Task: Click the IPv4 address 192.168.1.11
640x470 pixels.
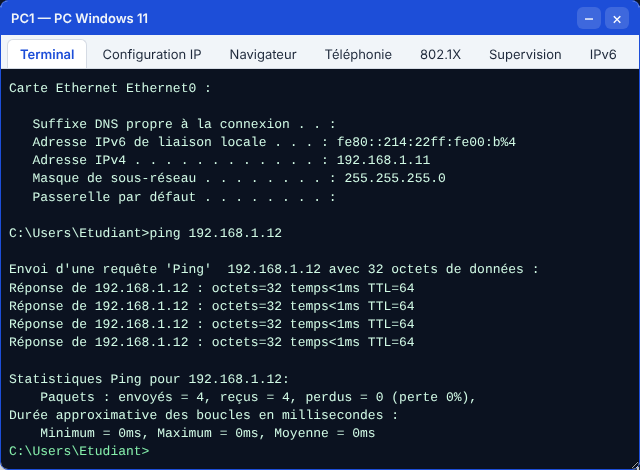Action: (x=383, y=160)
